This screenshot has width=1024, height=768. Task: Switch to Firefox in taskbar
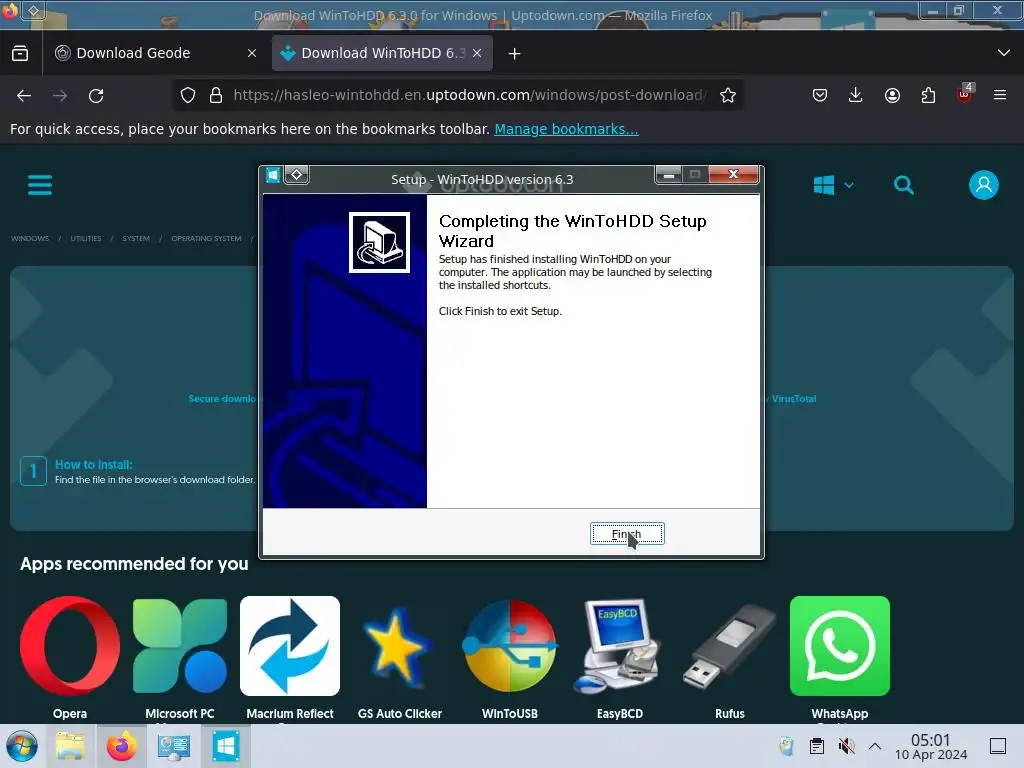[x=121, y=746]
